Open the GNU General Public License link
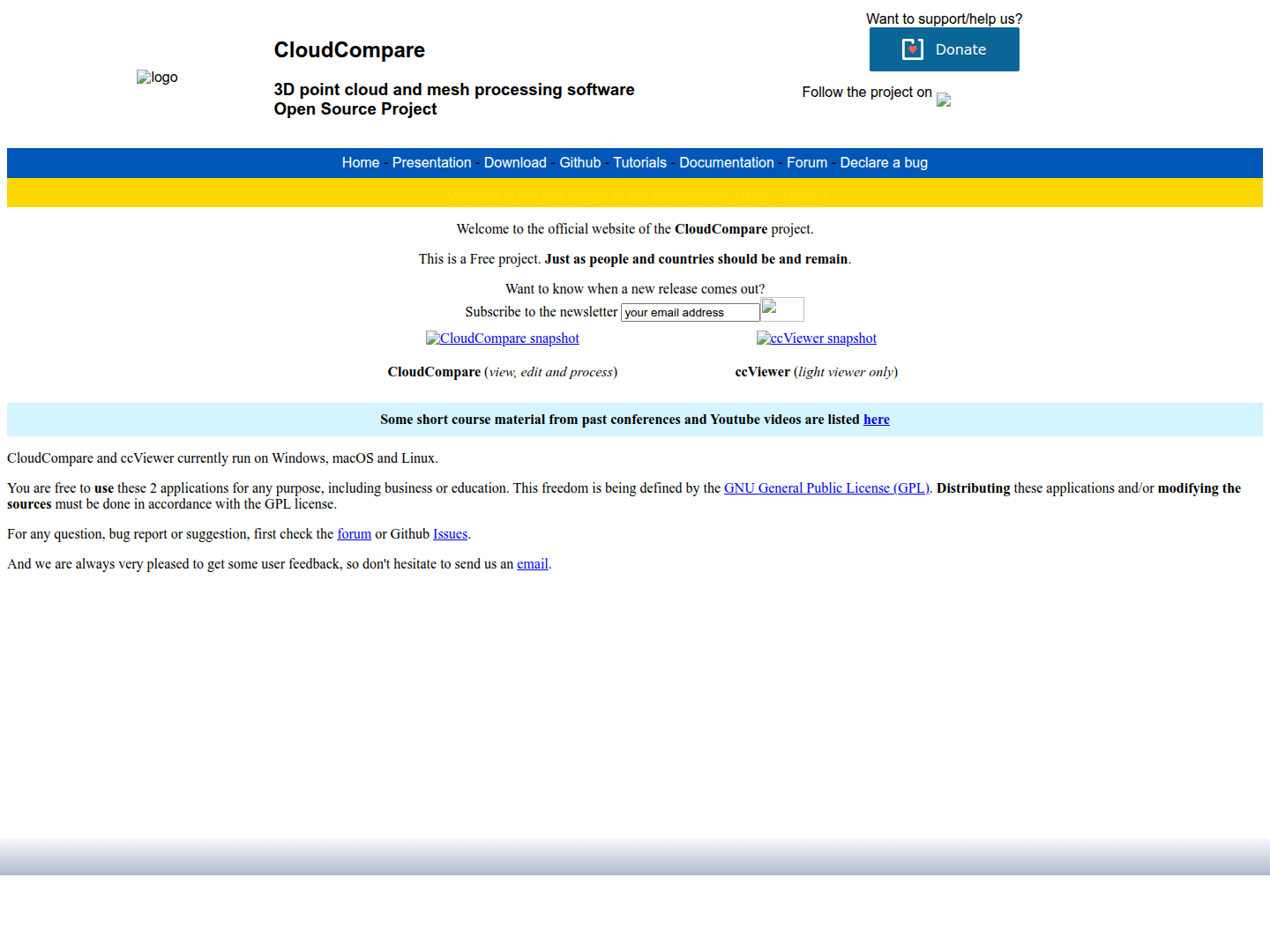Viewport: 1270px width, 952px height. click(827, 488)
